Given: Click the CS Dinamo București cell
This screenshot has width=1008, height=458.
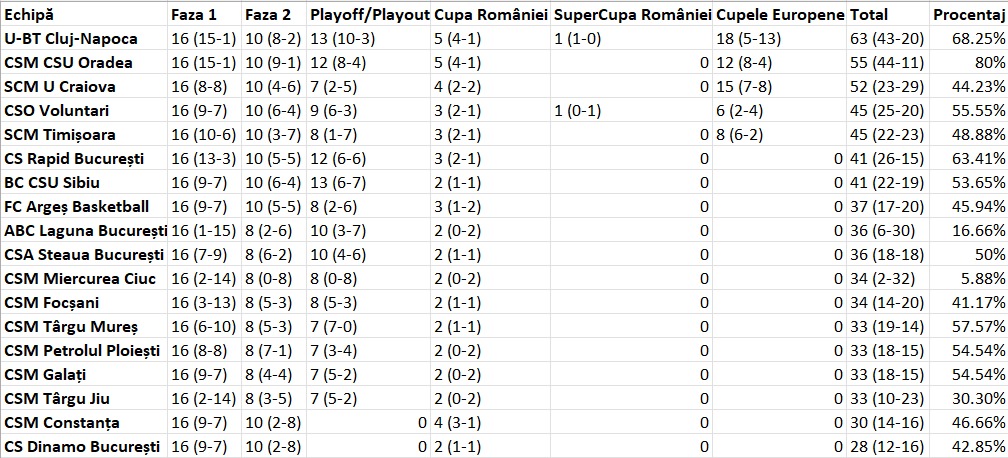Looking at the screenshot, I should point(85,446).
